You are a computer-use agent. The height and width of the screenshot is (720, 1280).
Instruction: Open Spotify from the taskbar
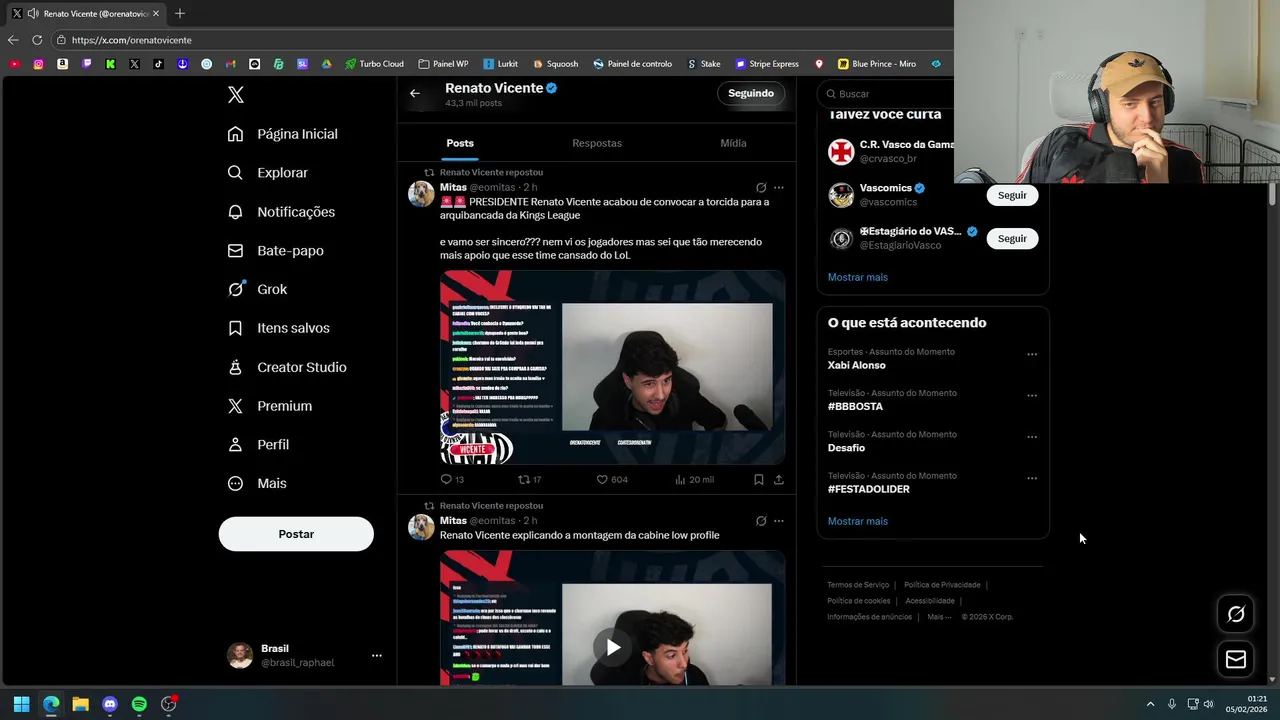pos(139,704)
